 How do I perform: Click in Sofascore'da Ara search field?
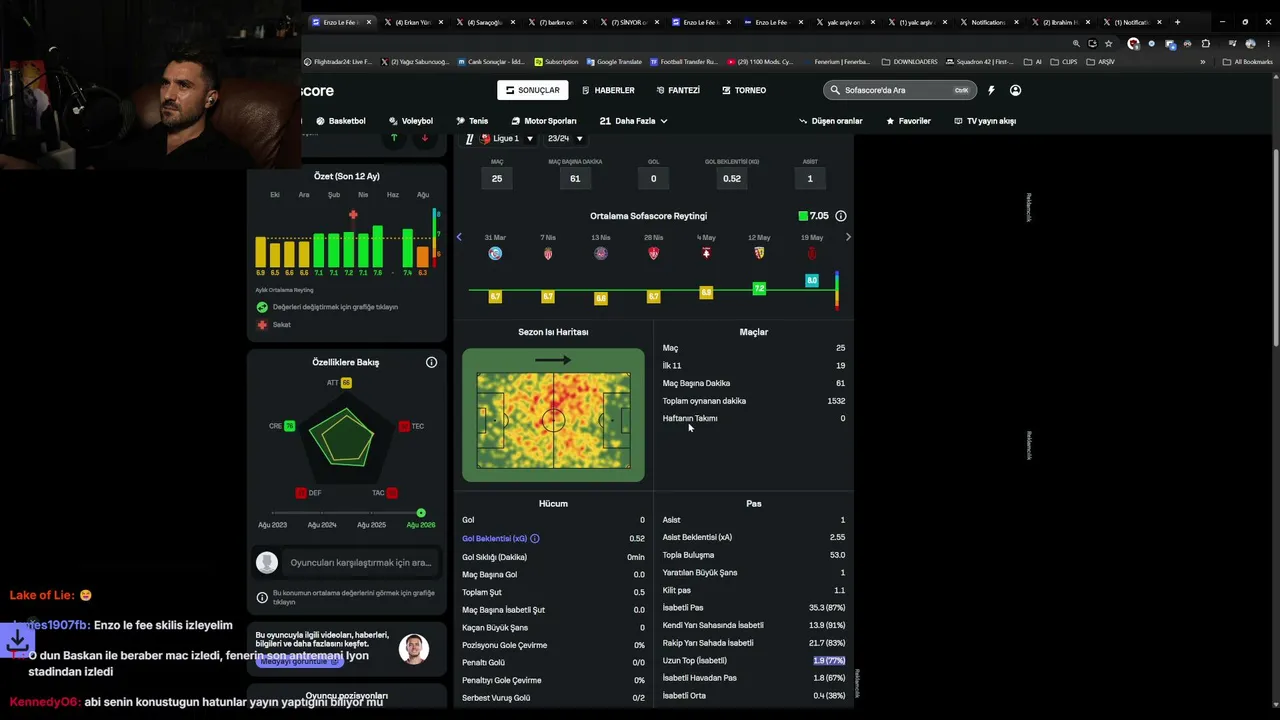[x=900, y=90]
